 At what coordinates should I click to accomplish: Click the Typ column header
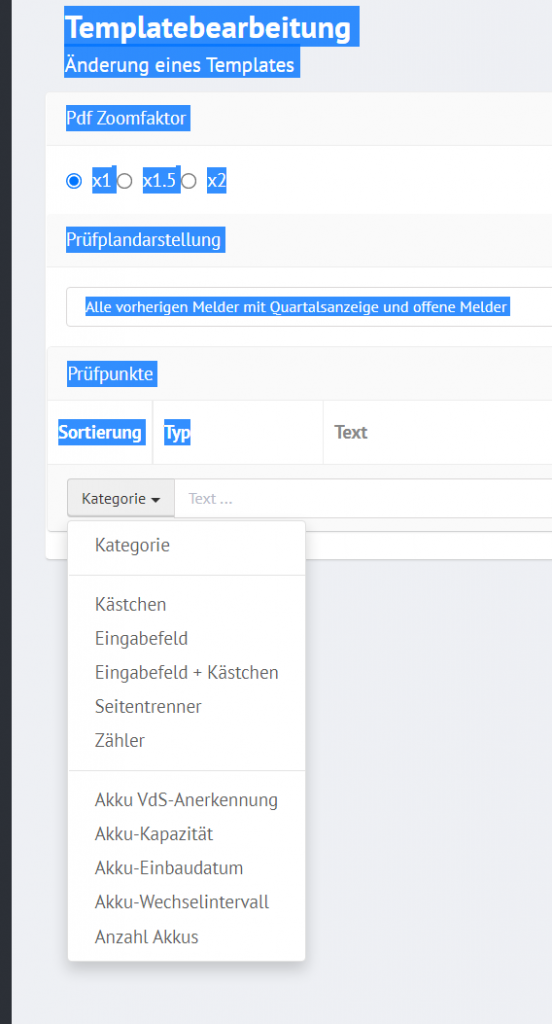tap(177, 432)
